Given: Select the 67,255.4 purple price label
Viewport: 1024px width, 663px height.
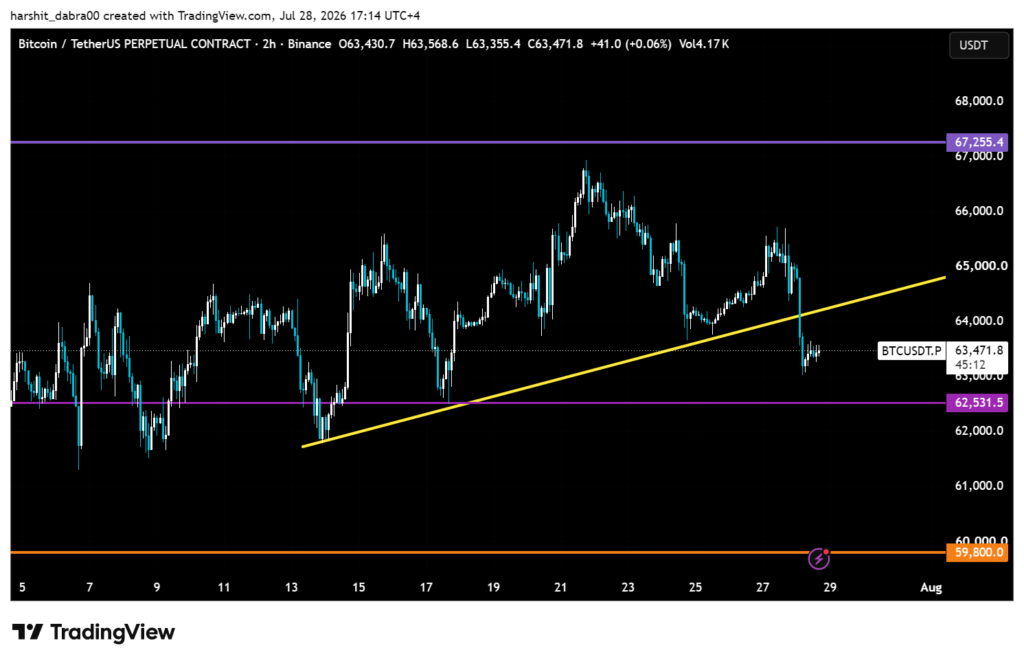Looking at the screenshot, I should [977, 142].
